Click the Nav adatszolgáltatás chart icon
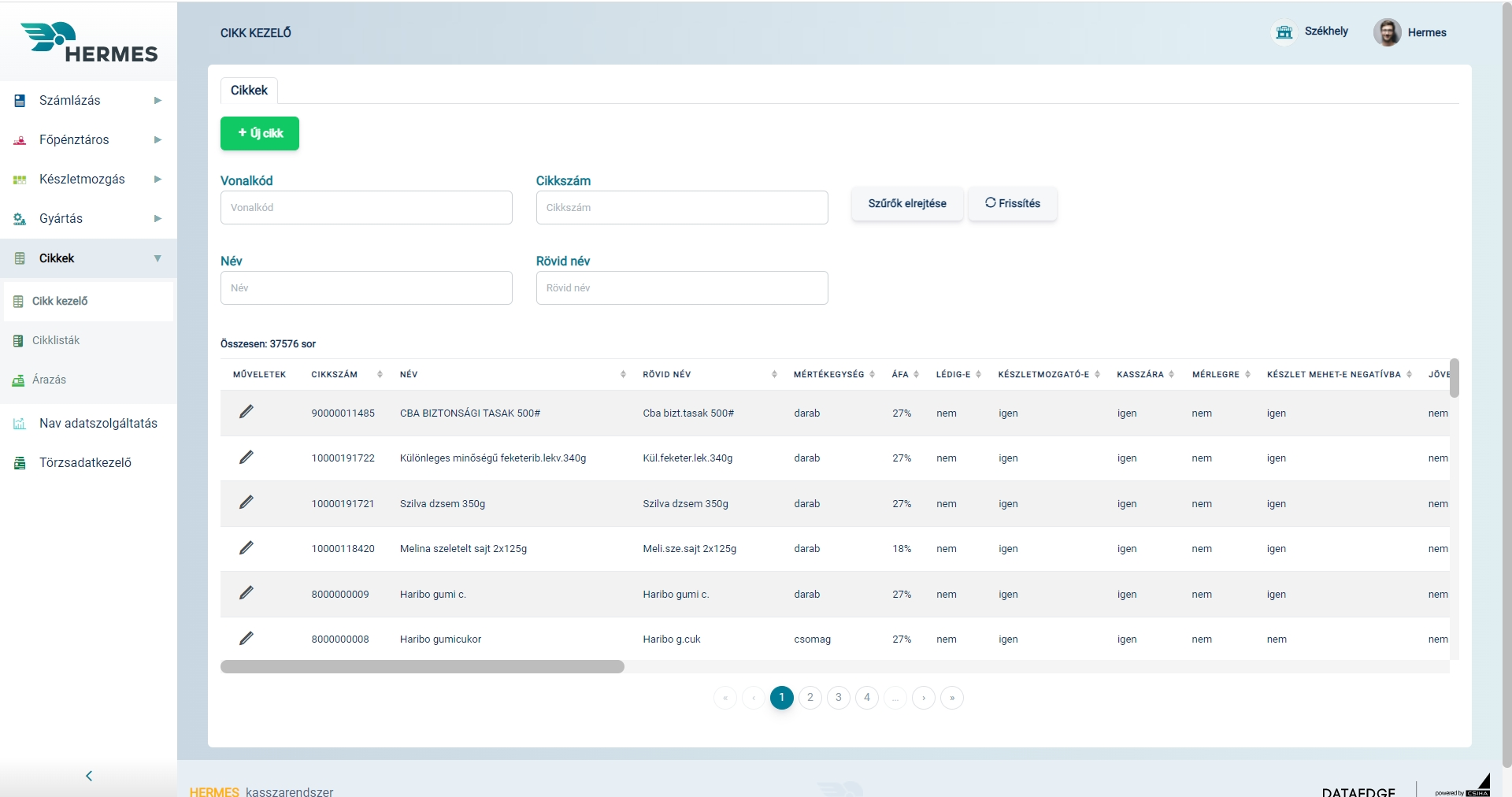1512x797 pixels. [20, 423]
